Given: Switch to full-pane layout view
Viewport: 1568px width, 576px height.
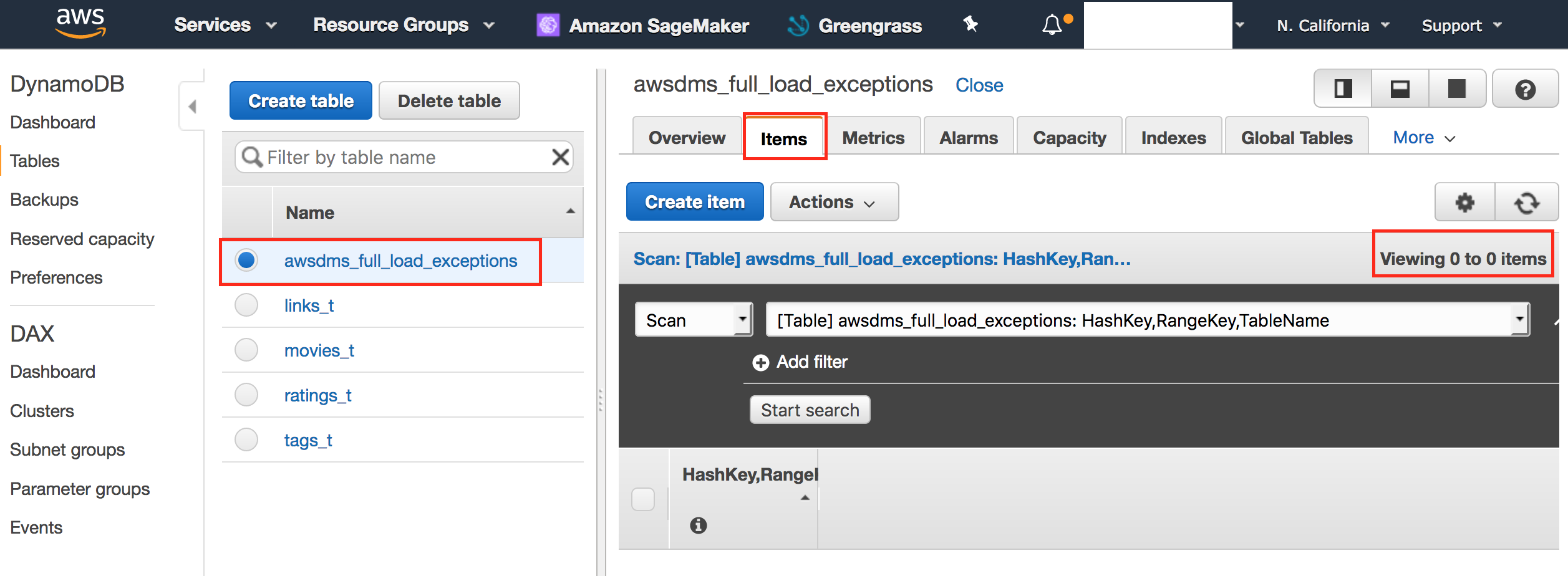Looking at the screenshot, I should (x=1456, y=89).
